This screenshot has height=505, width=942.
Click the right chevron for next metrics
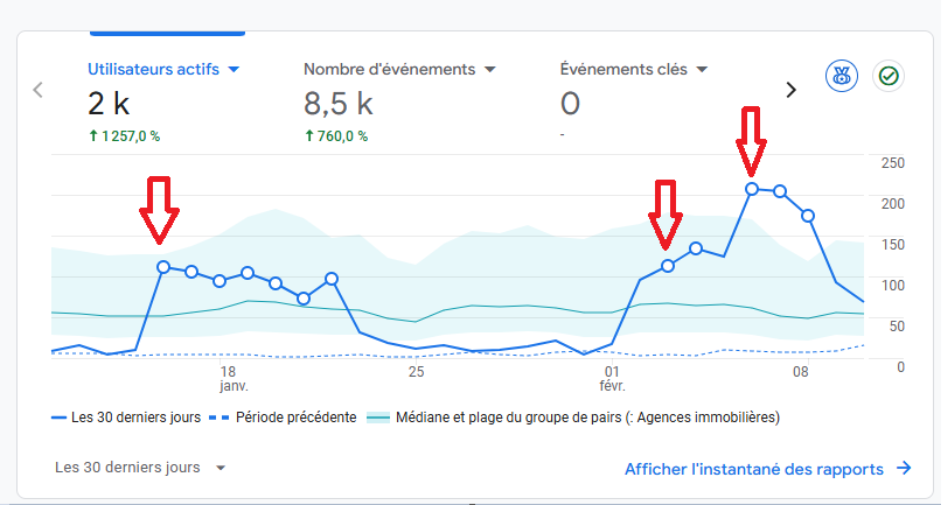coord(791,90)
